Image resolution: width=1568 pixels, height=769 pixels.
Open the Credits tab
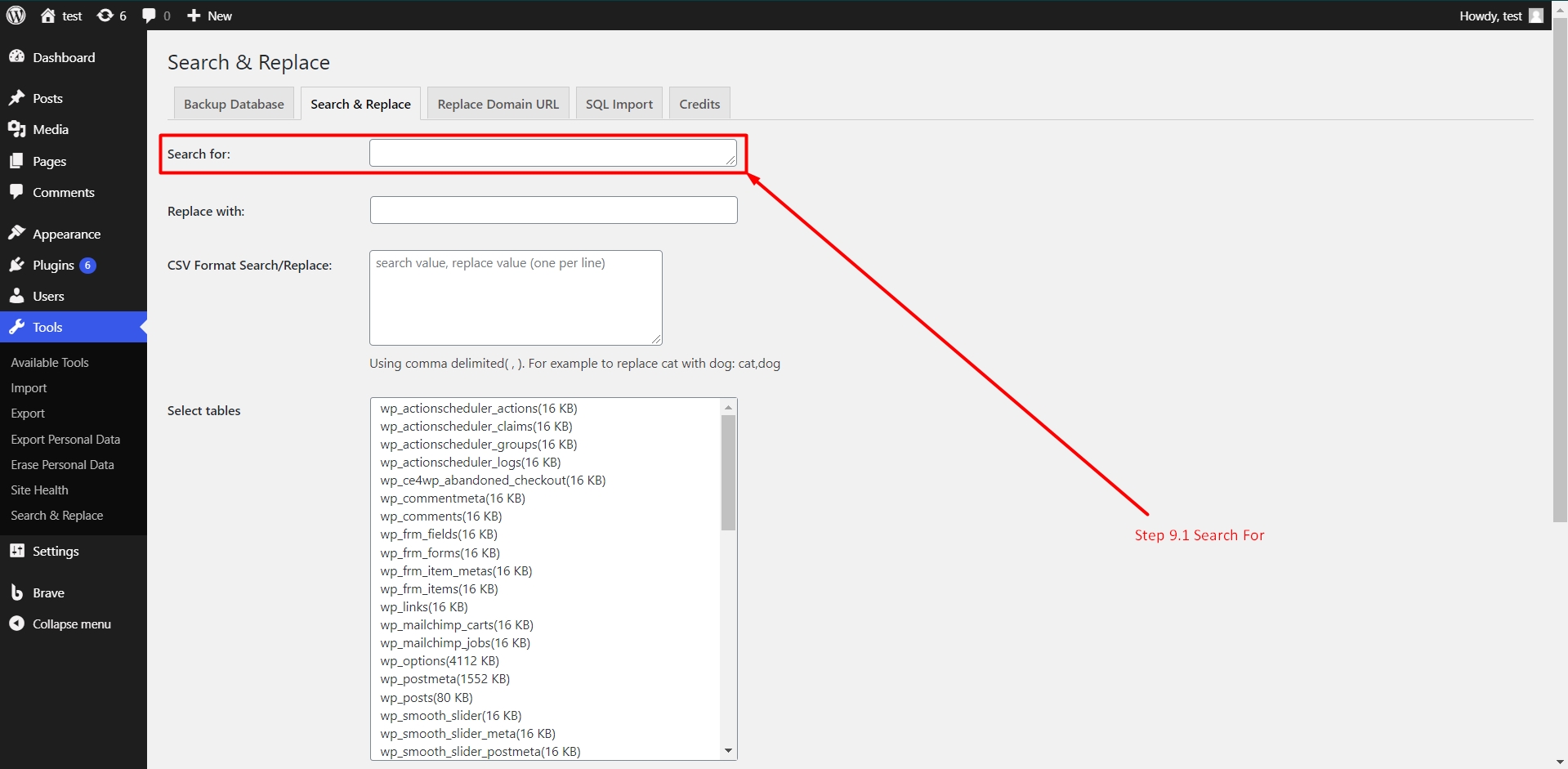coord(699,104)
